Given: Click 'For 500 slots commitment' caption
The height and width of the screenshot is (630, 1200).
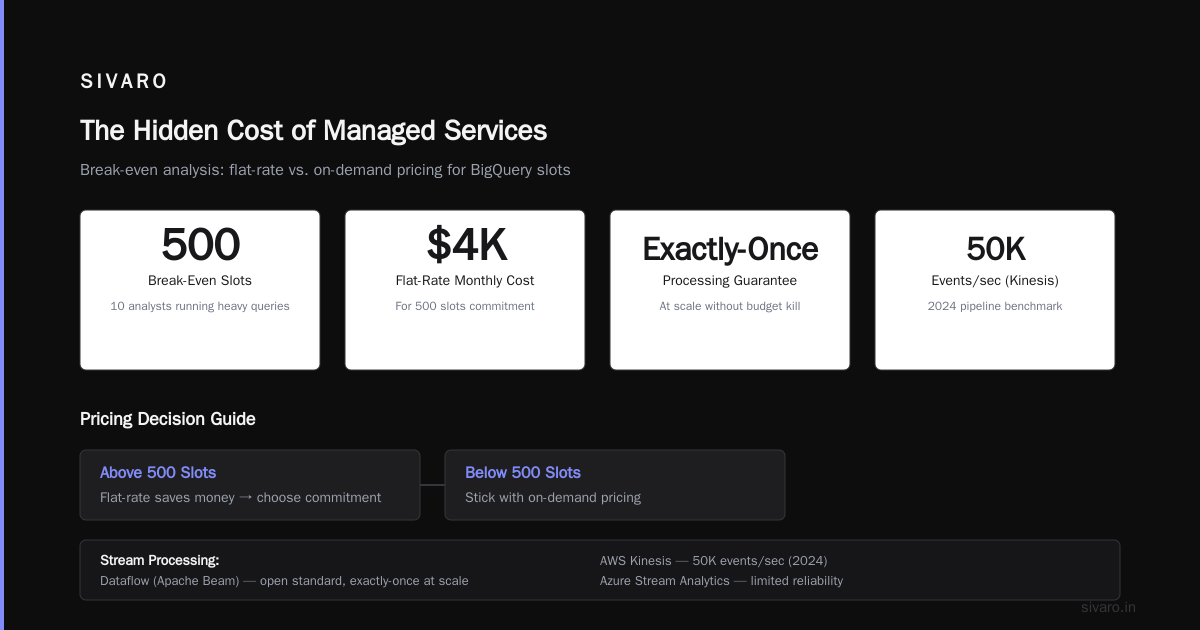Looking at the screenshot, I should [465, 306].
